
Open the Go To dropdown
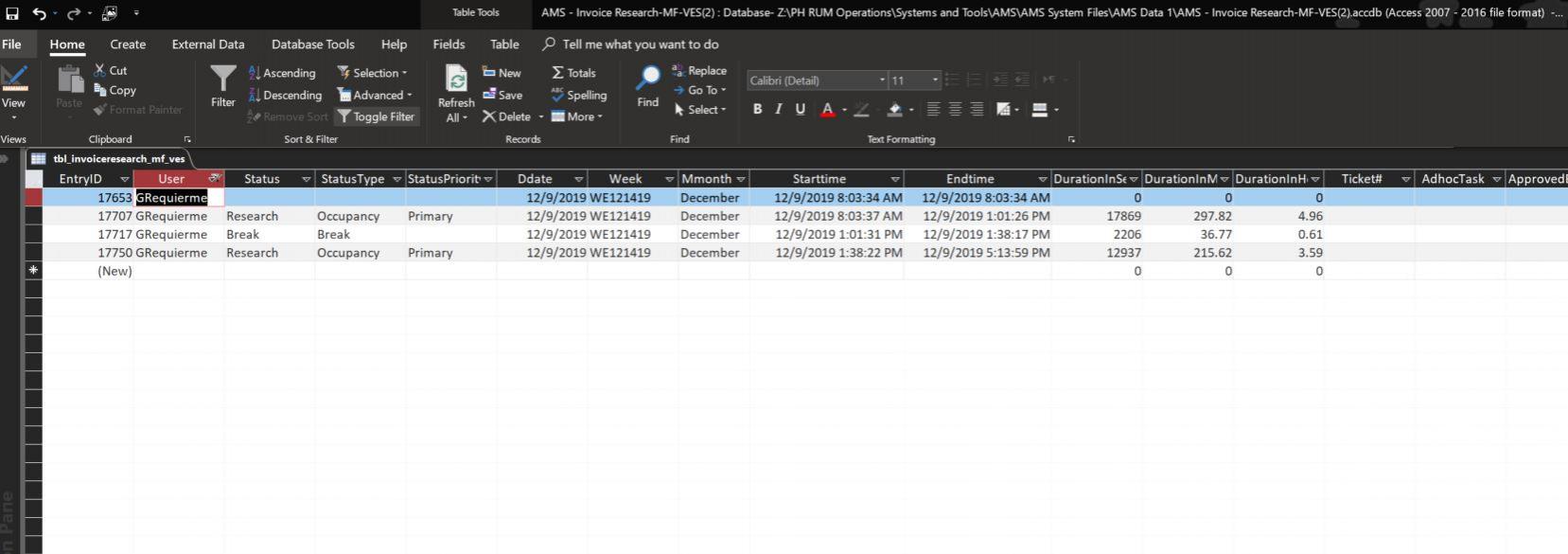pyautogui.click(x=699, y=90)
